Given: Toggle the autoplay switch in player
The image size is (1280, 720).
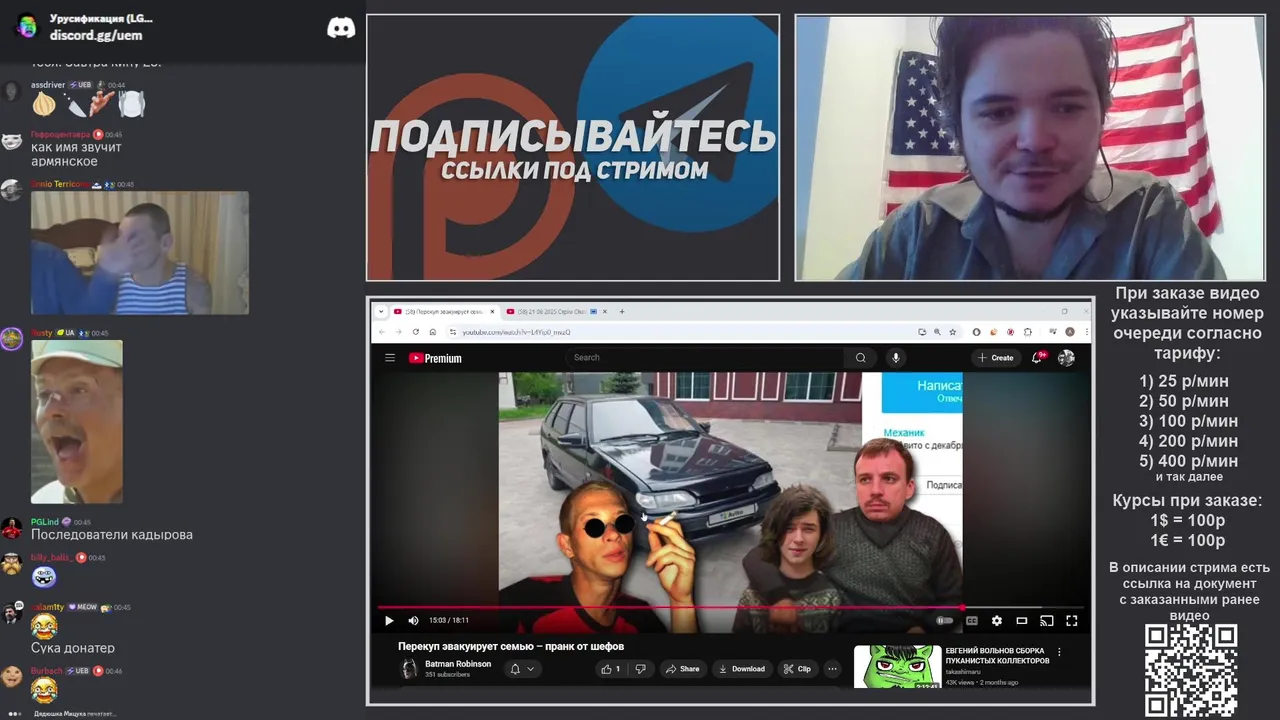Looking at the screenshot, I should pos(944,620).
